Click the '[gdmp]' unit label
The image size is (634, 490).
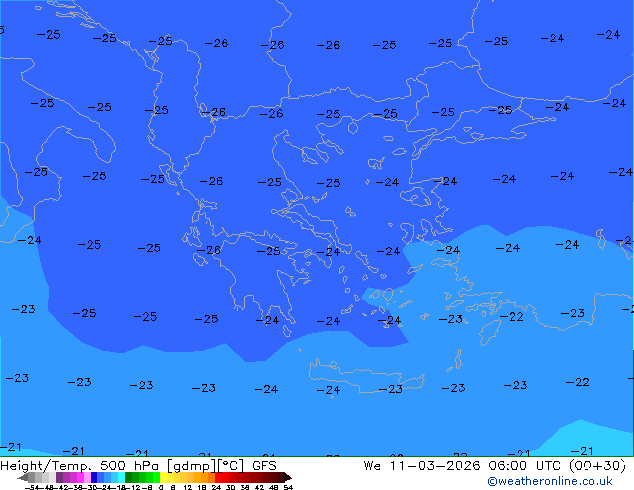point(191,466)
